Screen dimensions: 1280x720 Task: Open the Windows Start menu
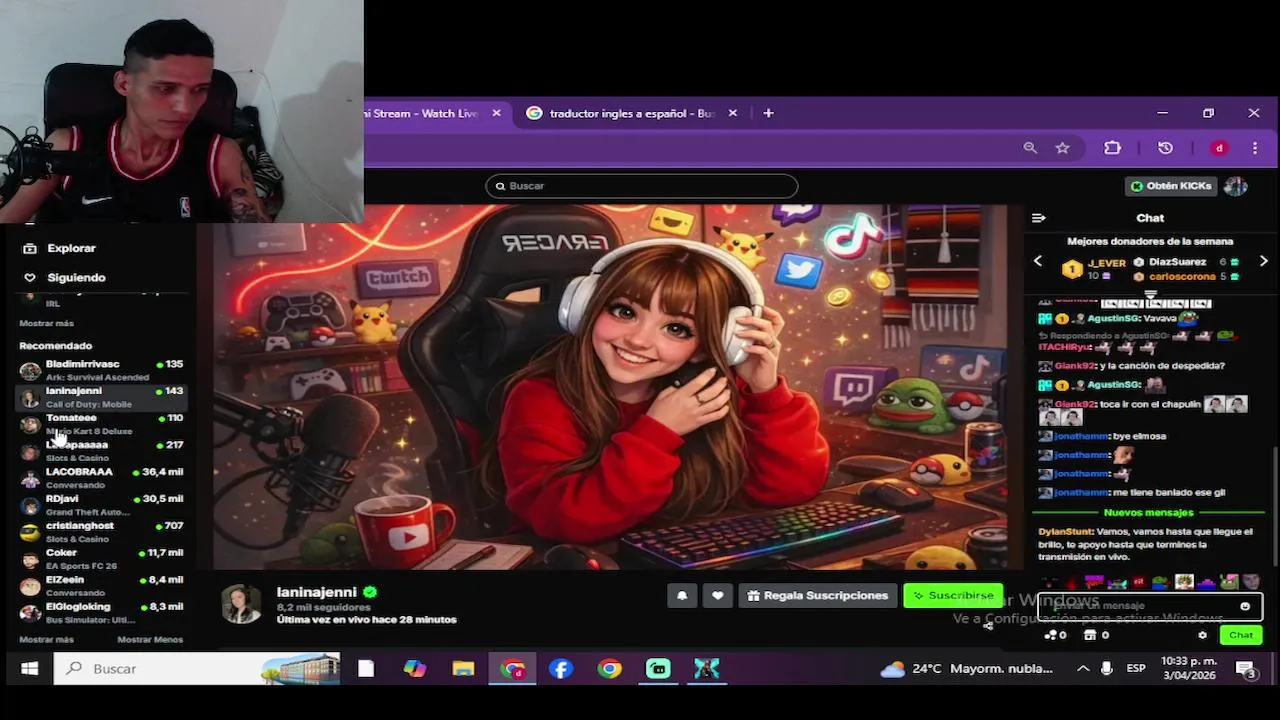point(29,668)
